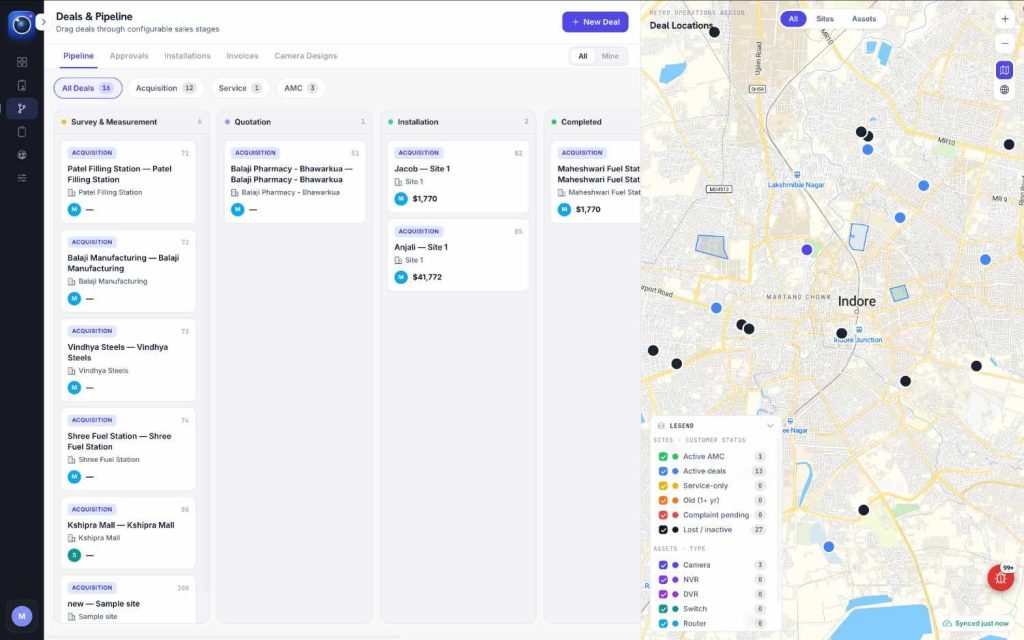
Task: Select the map view icon
Action: [1004, 70]
